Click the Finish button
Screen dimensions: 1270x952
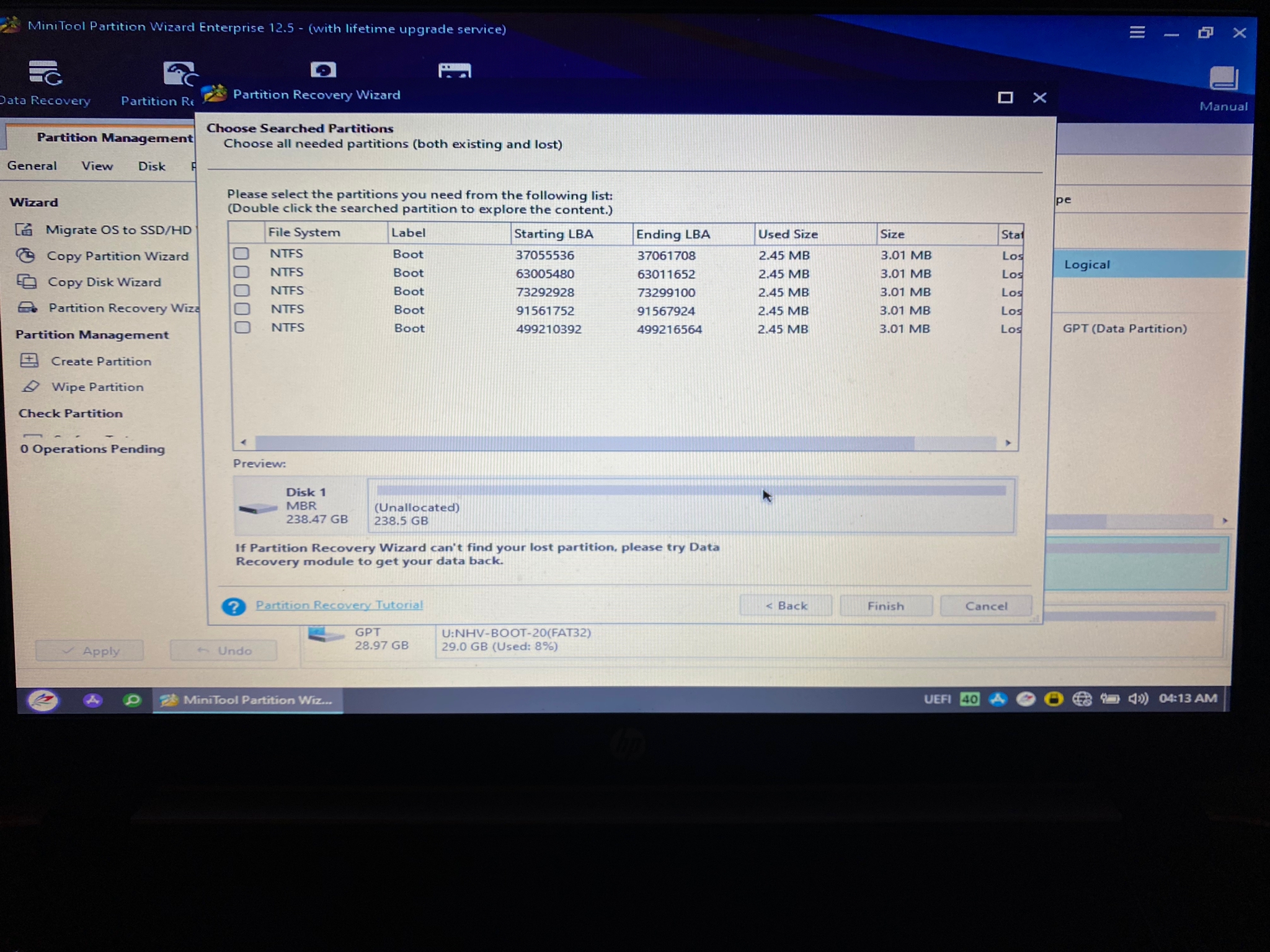886,606
